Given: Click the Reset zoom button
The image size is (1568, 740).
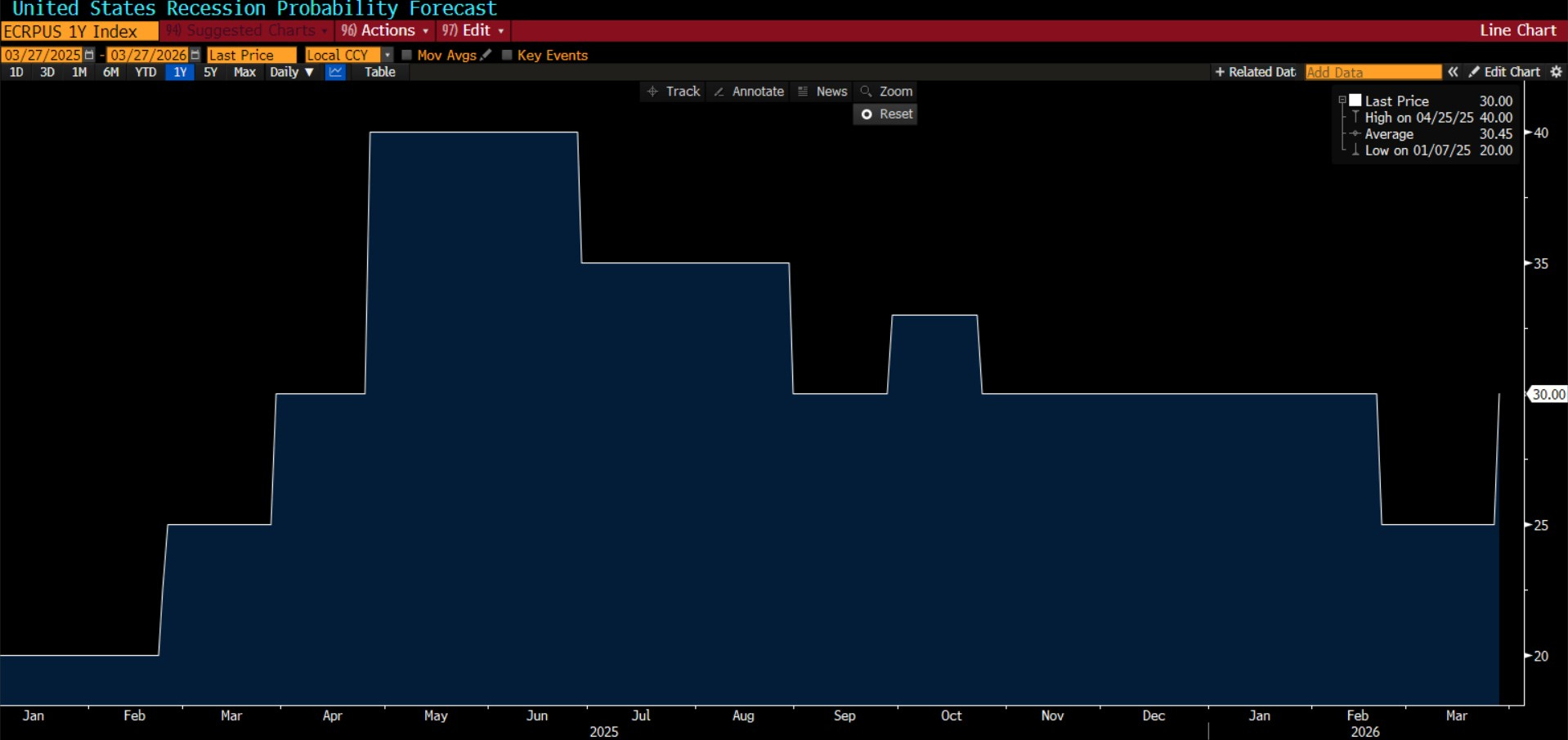Looking at the screenshot, I should [886, 114].
